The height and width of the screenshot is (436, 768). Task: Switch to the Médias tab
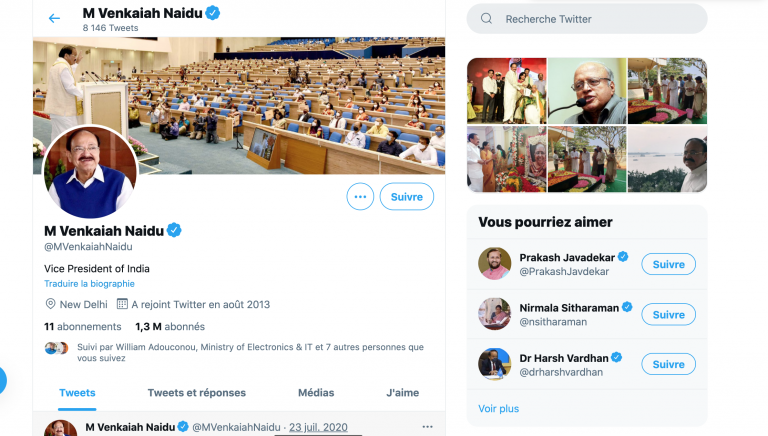pos(316,393)
